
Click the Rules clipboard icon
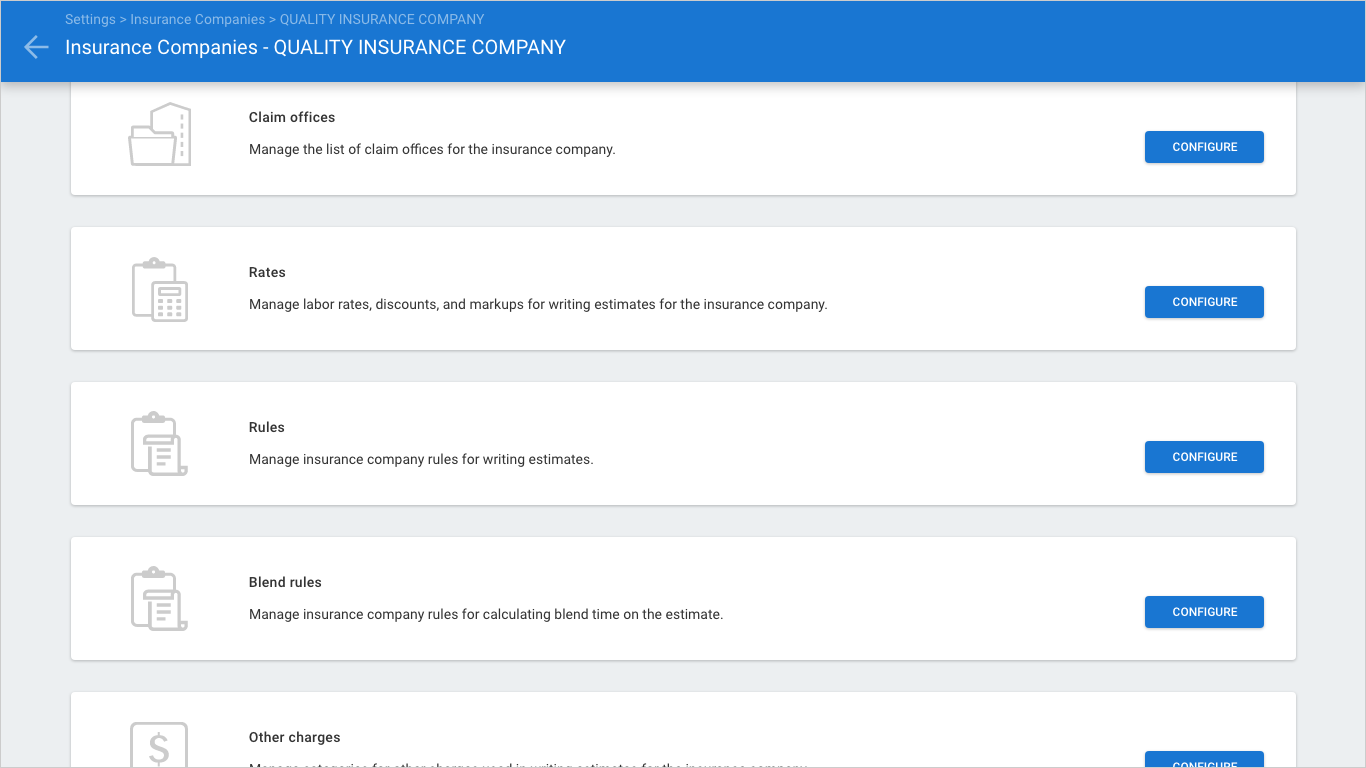click(x=159, y=444)
